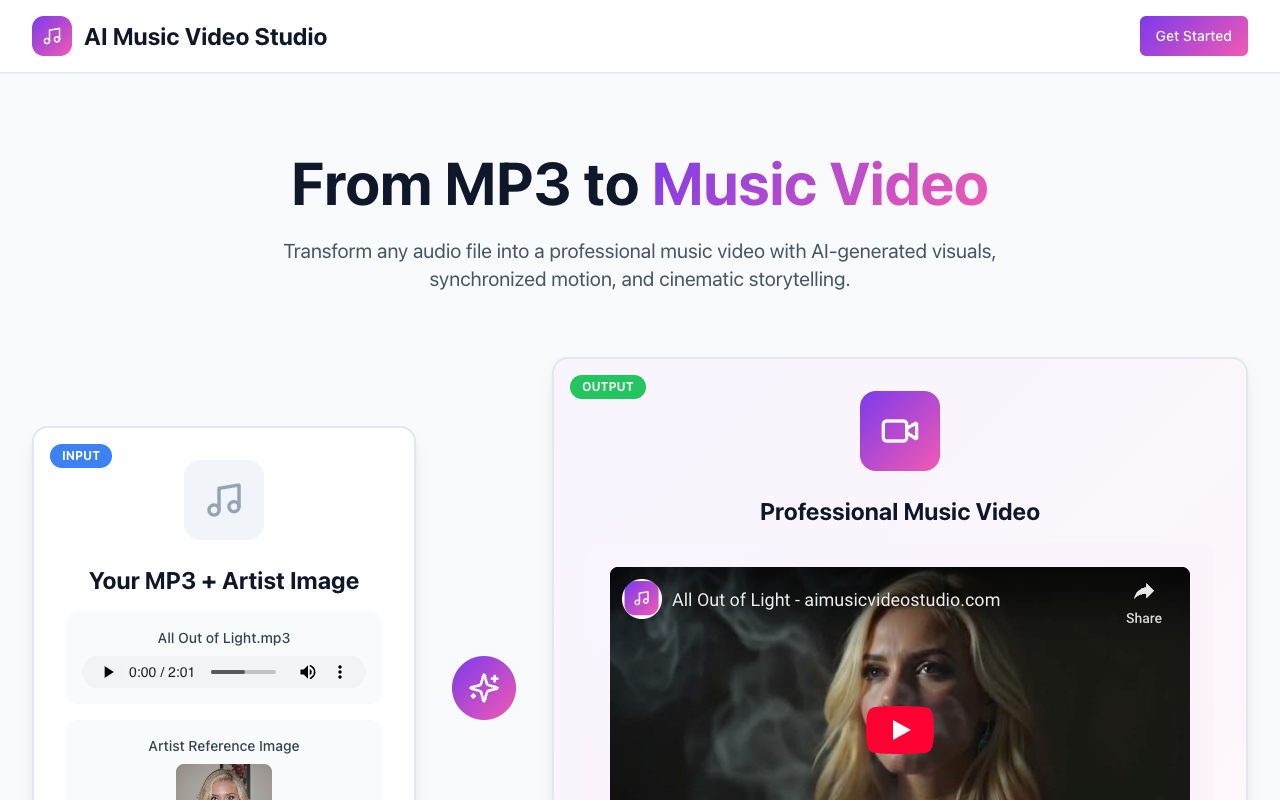Screen dimensions: 1280x800
Task: Play the All Out of Light.mp3 audio
Action: coord(108,672)
